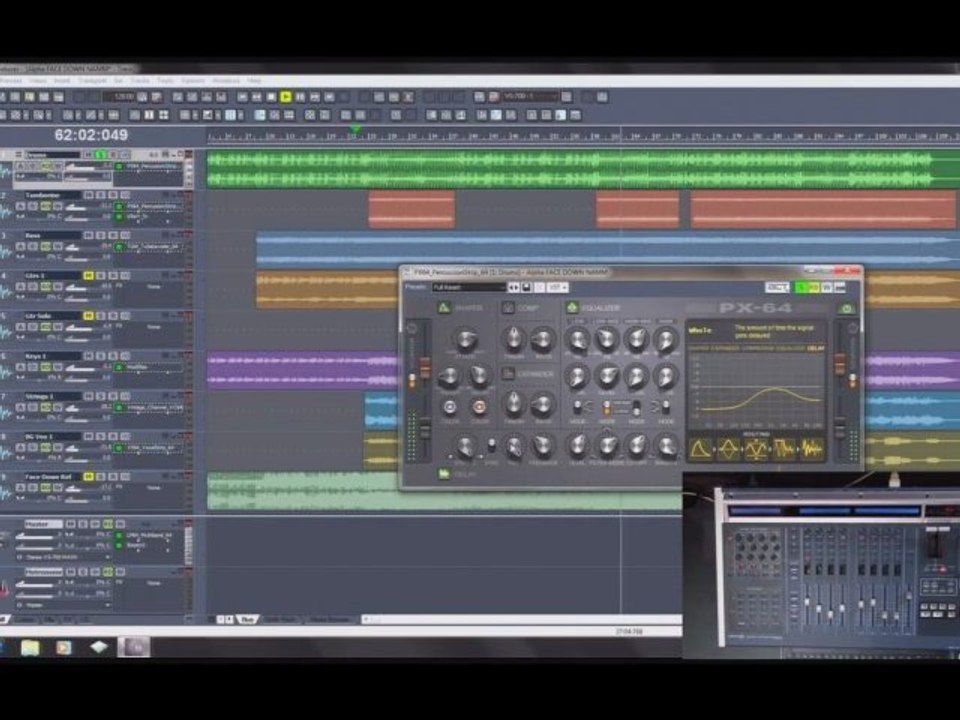Unmute the Gtrs 1 track
This screenshot has width=960, height=720.
[88, 276]
